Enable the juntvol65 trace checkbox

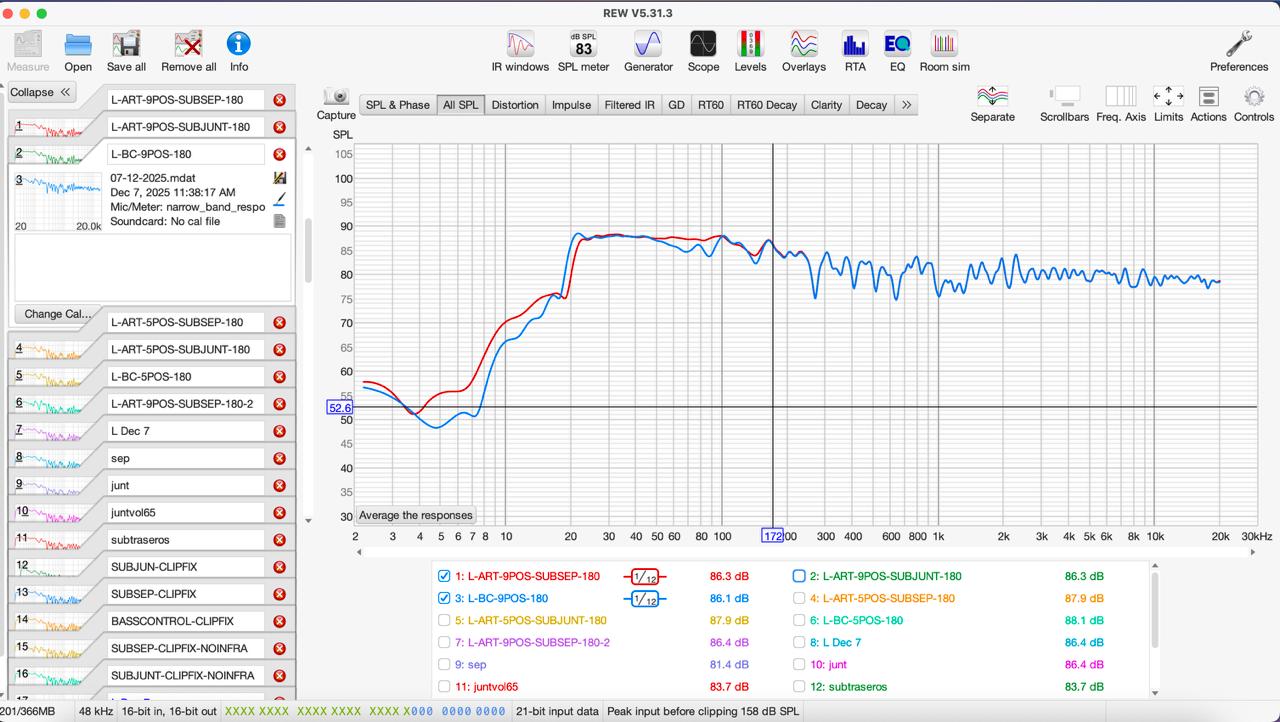point(444,687)
